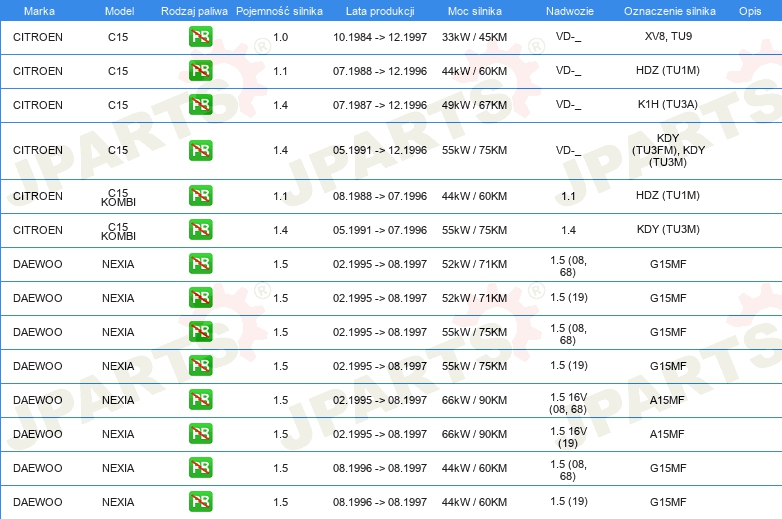Click the Oznaczenie silnika column header
This screenshot has height=519, width=782.
pos(669,11)
